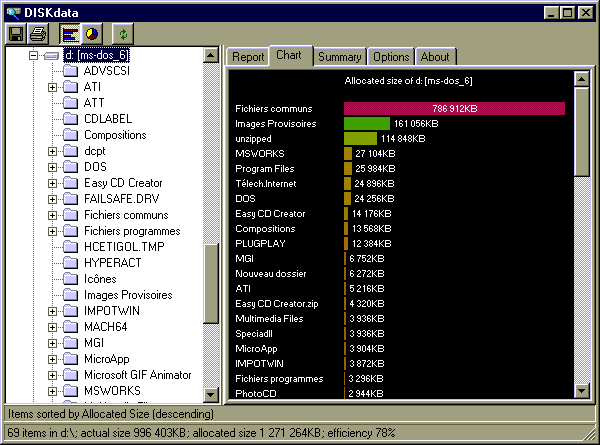The width and height of the screenshot is (600, 445).
Task: Toggle the pie chart view button
Action: pos(91,34)
